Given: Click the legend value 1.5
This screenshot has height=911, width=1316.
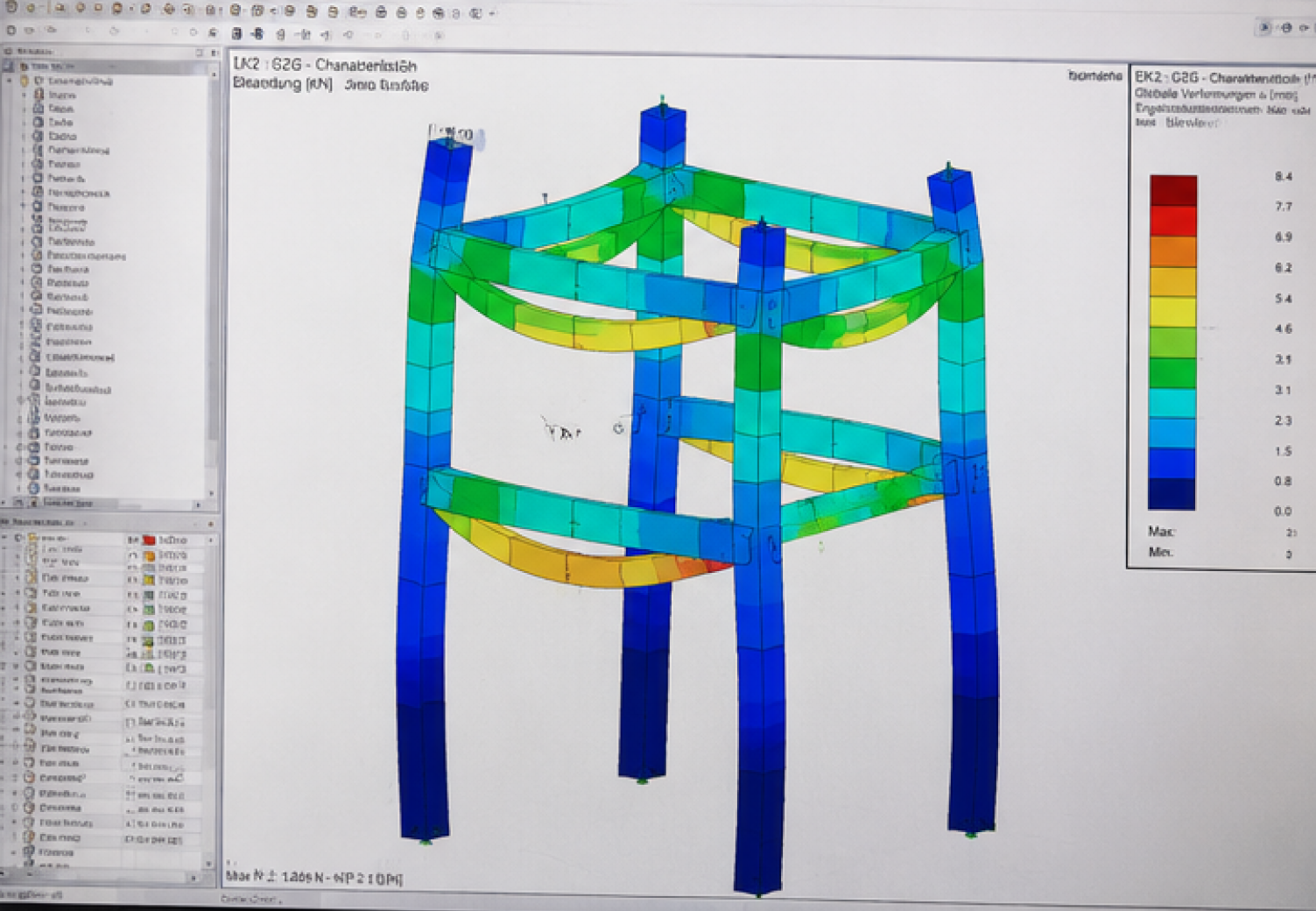Looking at the screenshot, I should [1284, 451].
